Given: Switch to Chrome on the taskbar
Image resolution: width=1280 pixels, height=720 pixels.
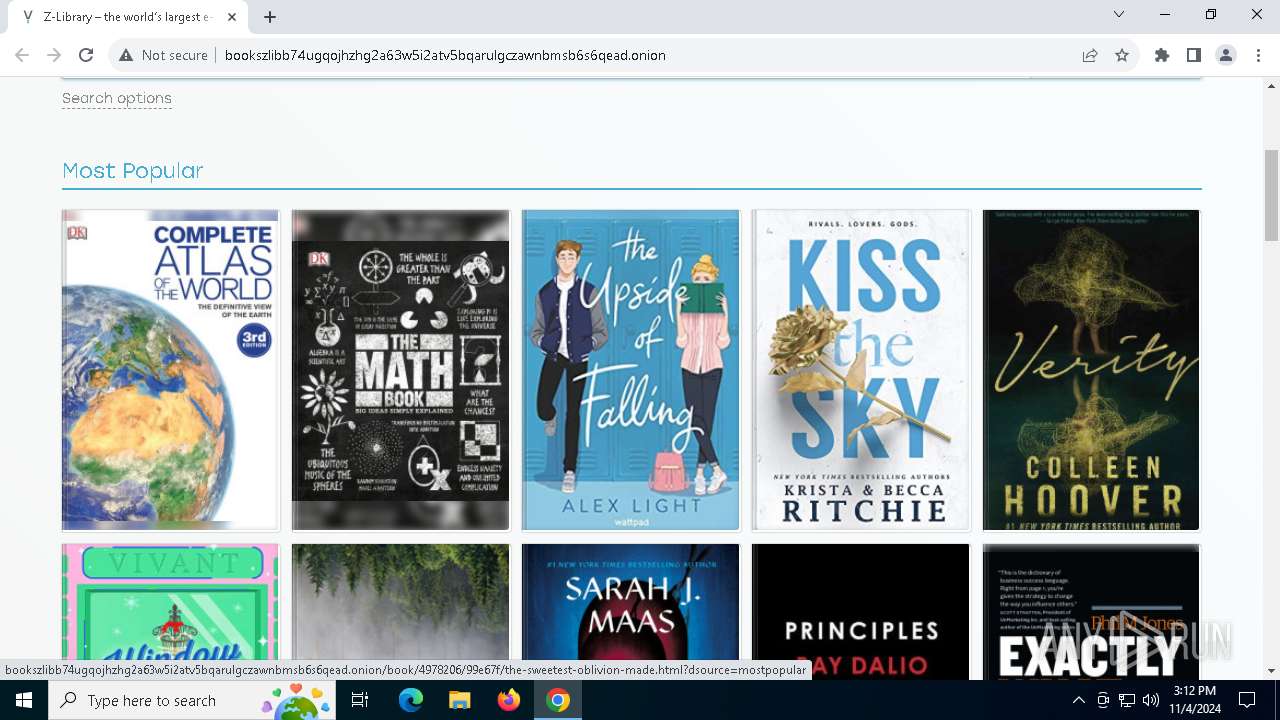Looking at the screenshot, I should pos(558,700).
